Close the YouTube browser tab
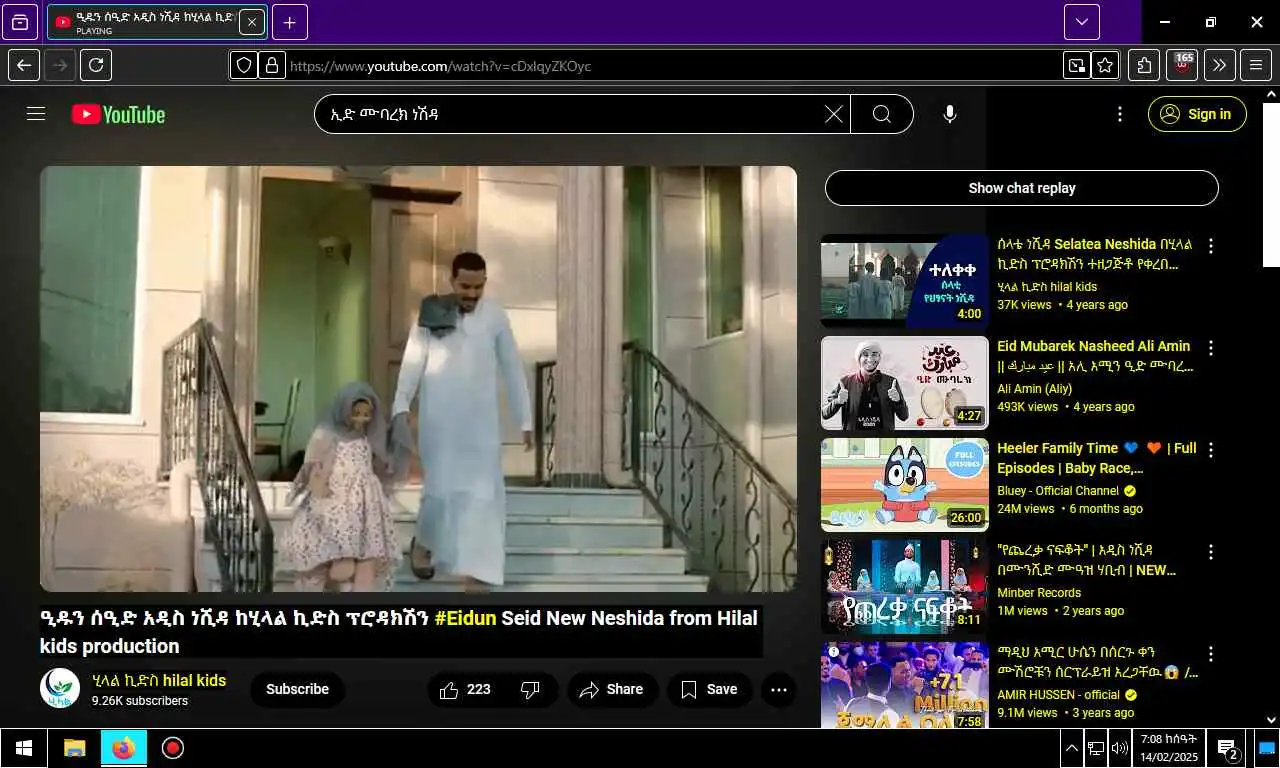The height and width of the screenshot is (768, 1280). (x=252, y=22)
